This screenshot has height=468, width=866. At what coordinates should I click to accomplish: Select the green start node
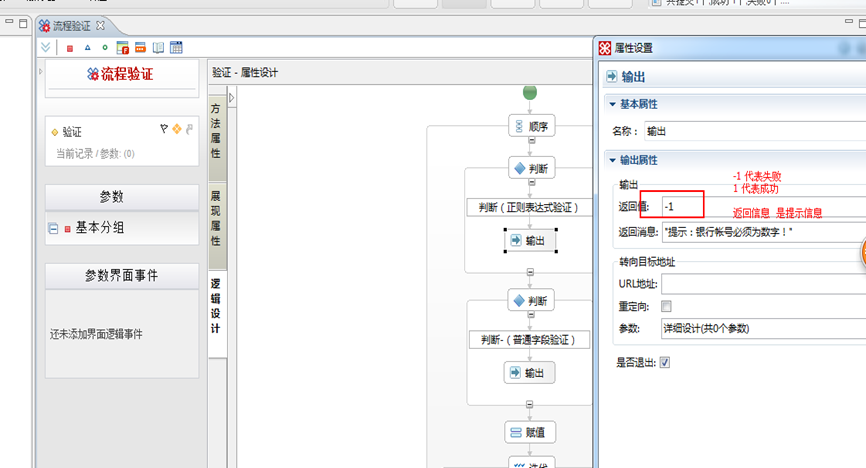pos(530,92)
